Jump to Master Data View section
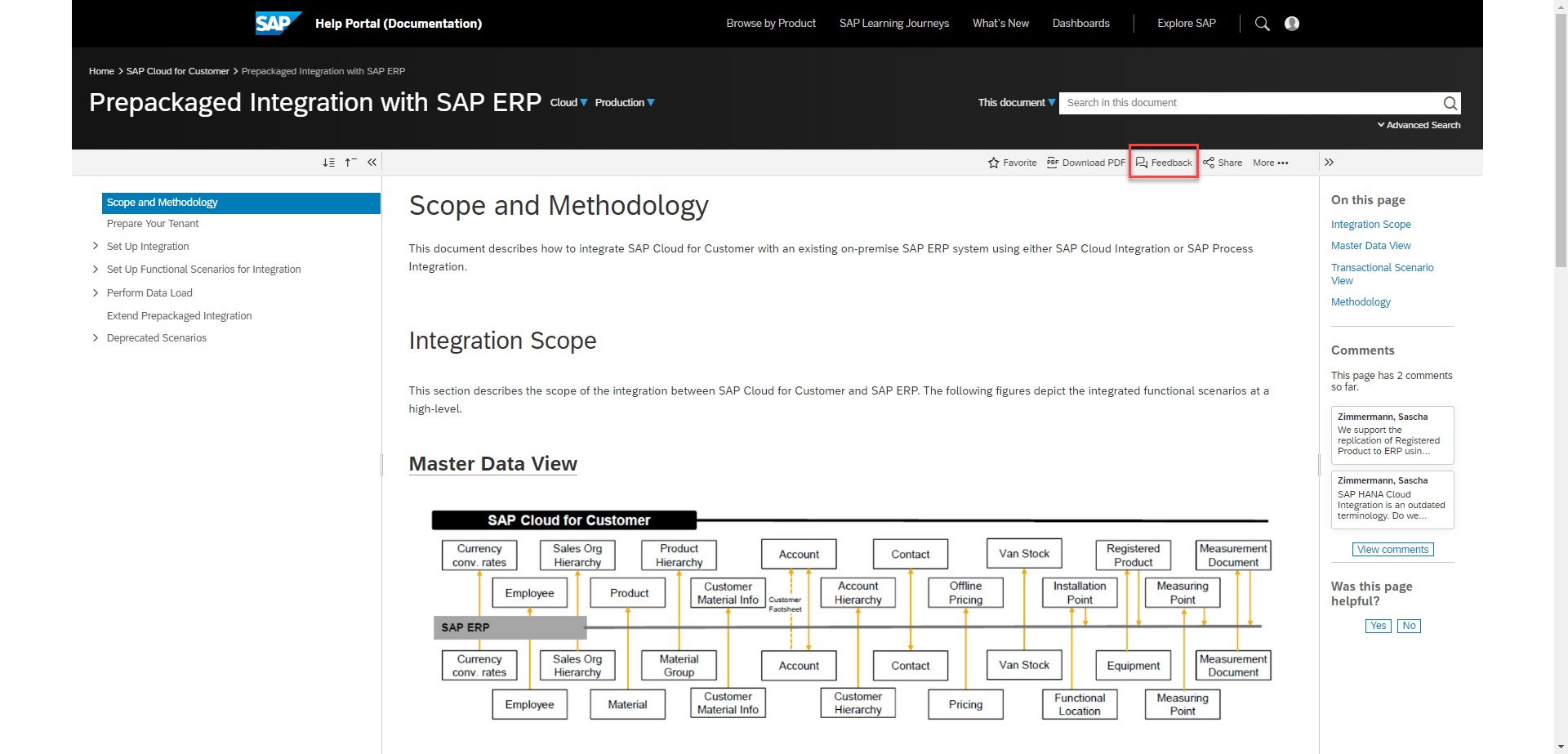 (x=1370, y=246)
